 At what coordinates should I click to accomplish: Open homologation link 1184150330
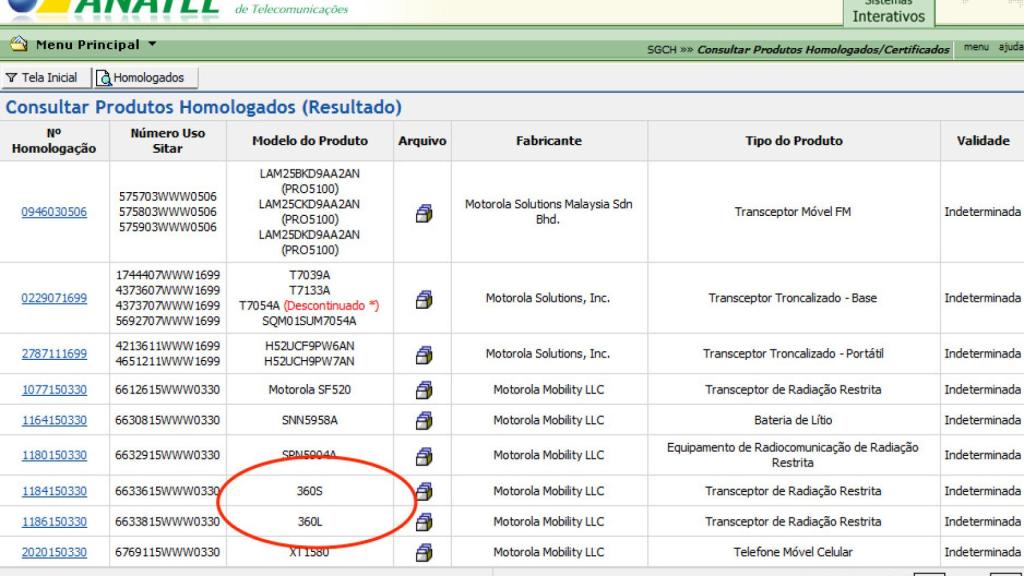(54, 491)
